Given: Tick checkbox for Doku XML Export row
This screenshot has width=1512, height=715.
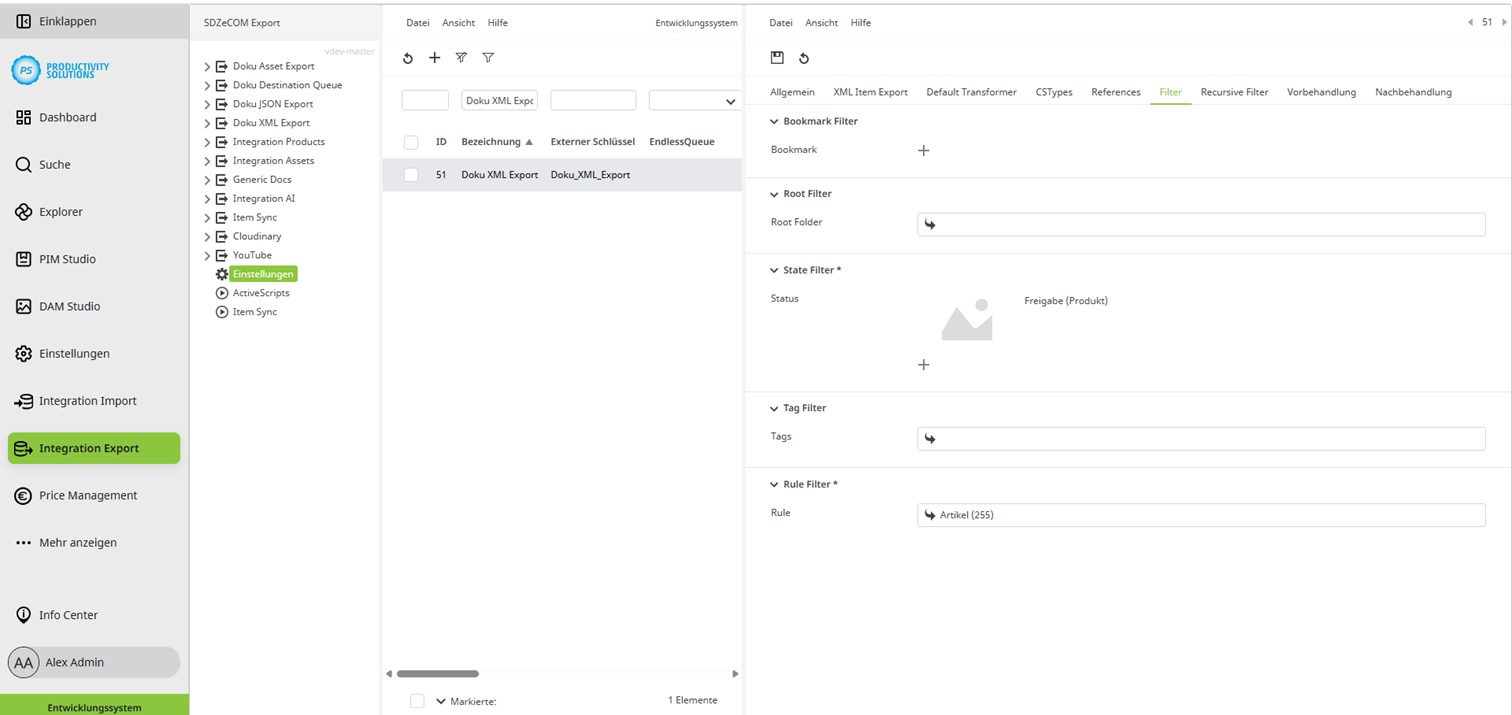Looking at the screenshot, I should pos(411,175).
